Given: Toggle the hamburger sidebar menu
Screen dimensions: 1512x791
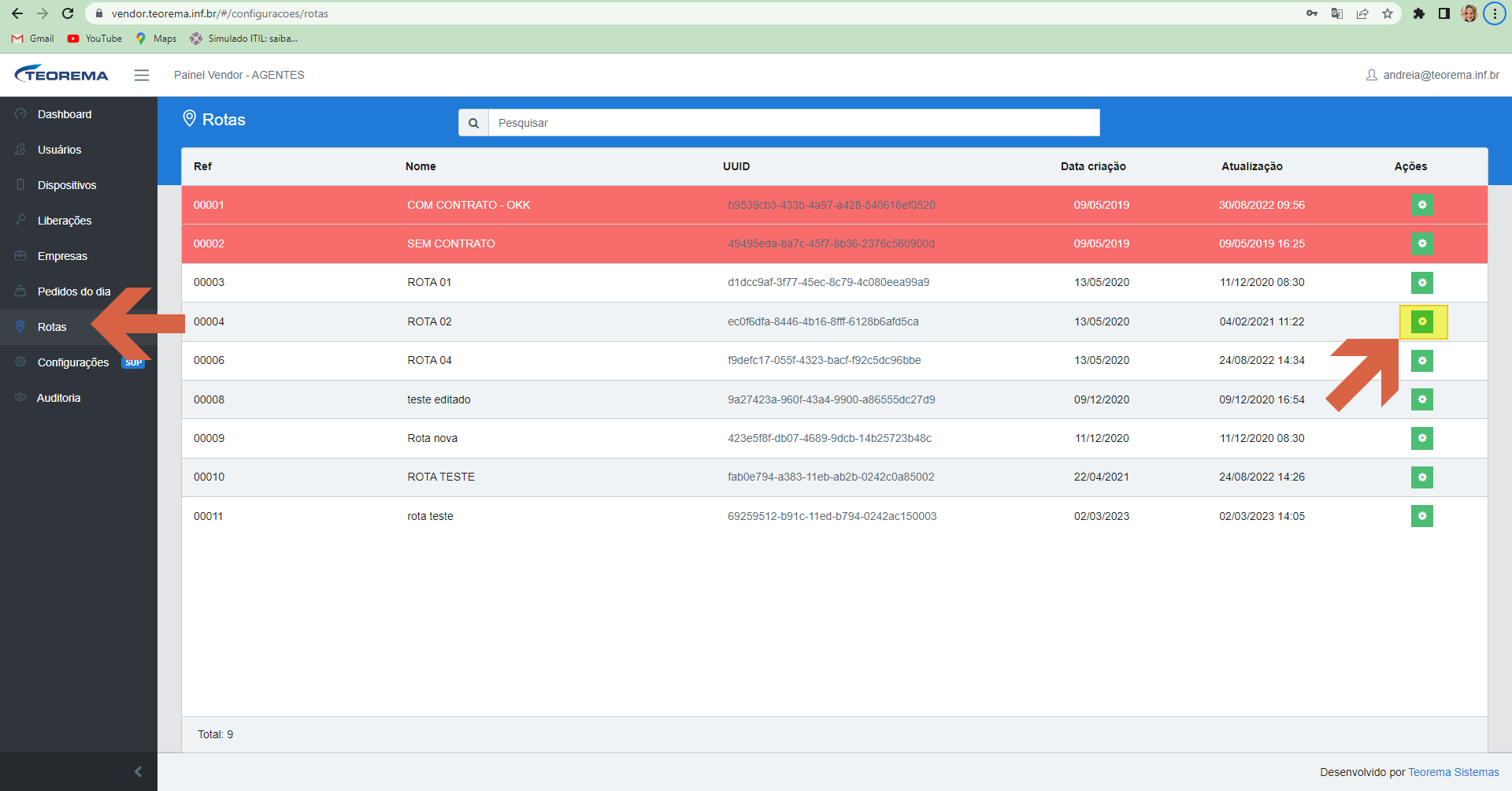Looking at the screenshot, I should click(x=142, y=75).
